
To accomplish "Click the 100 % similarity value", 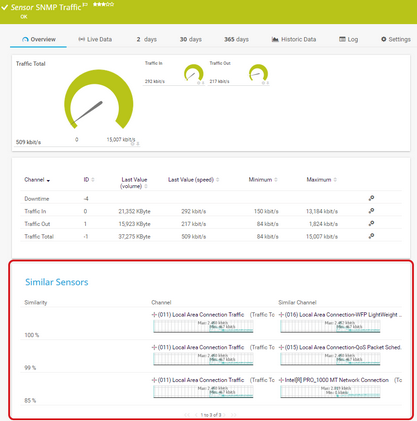I will pyautogui.click(x=32, y=335).
